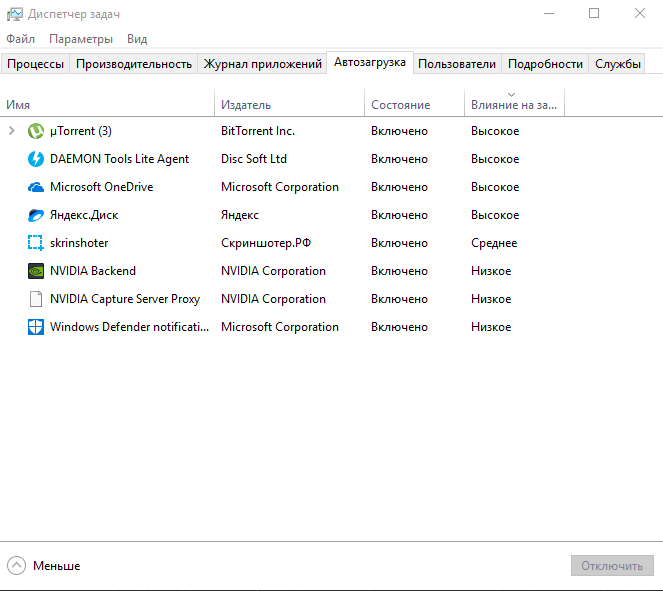
Task: Sort by the Состояние column header
Action: [x=414, y=104]
